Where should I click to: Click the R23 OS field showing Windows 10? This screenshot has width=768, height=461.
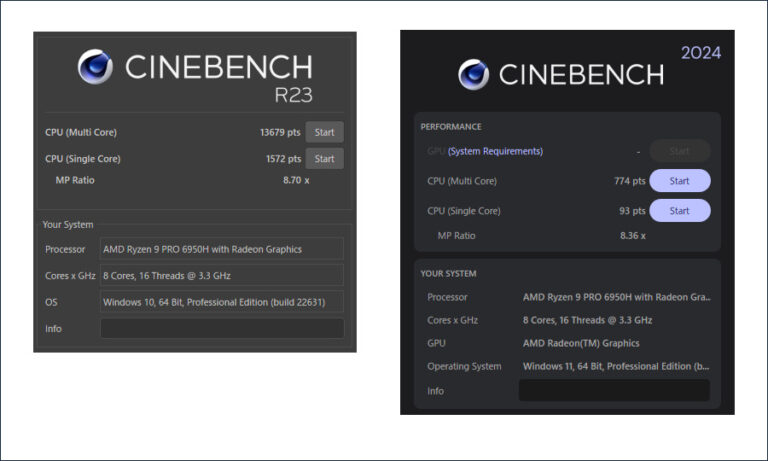(221, 302)
